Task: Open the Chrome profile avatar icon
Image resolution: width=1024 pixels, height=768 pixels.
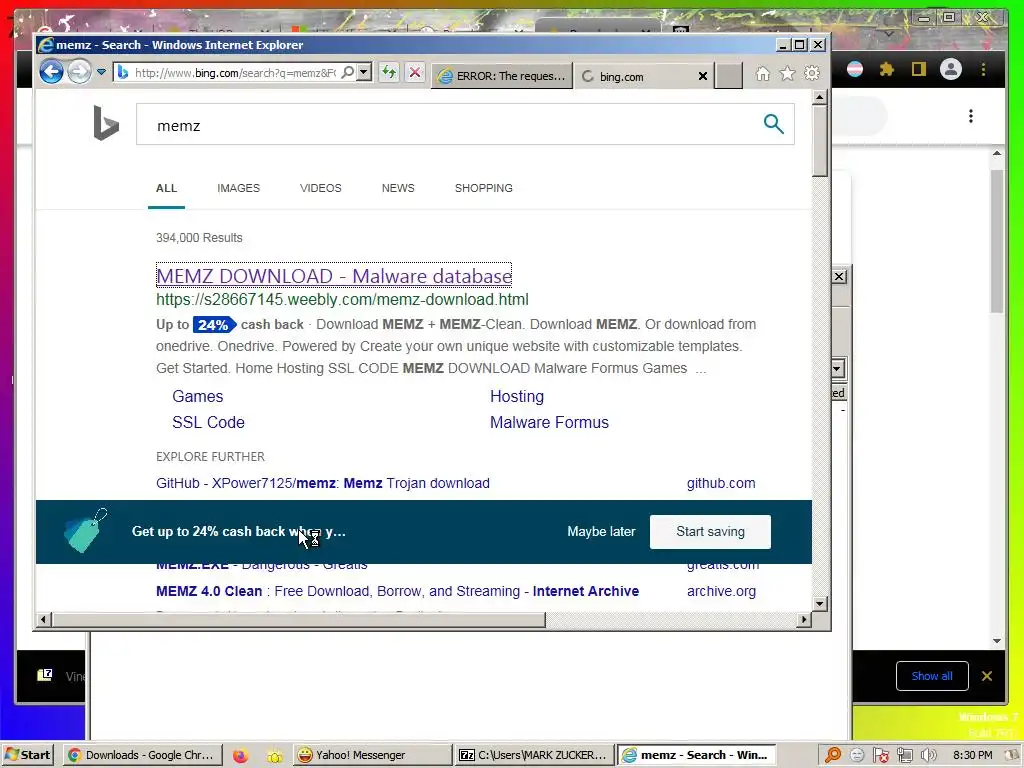Action: click(x=951, y=69)
